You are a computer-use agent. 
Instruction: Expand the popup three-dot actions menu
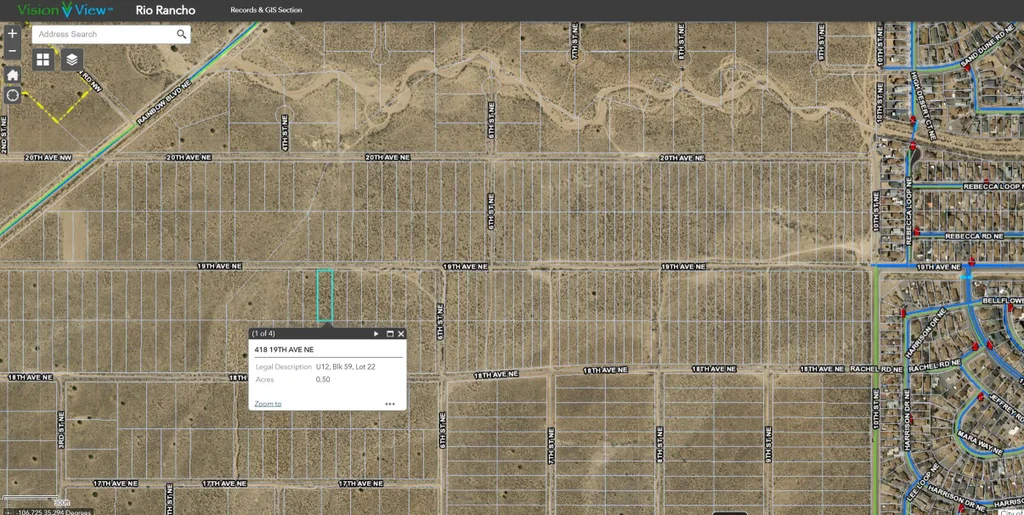click(x=390, y=404)
